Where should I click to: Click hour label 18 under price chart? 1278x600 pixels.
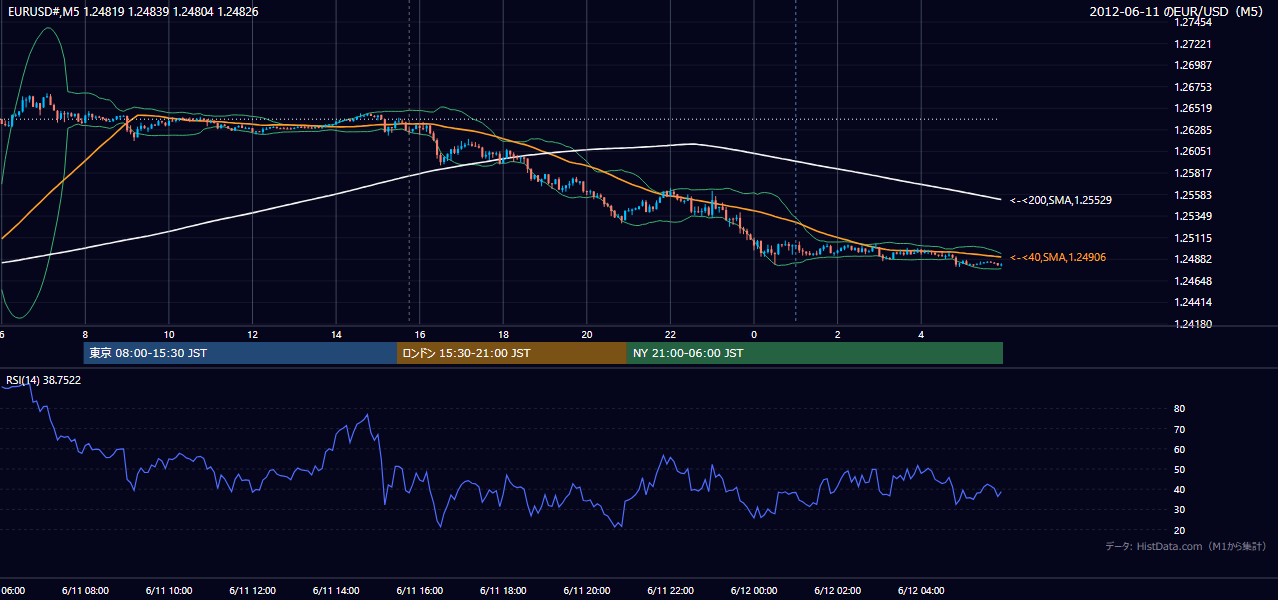coord(503,335)
